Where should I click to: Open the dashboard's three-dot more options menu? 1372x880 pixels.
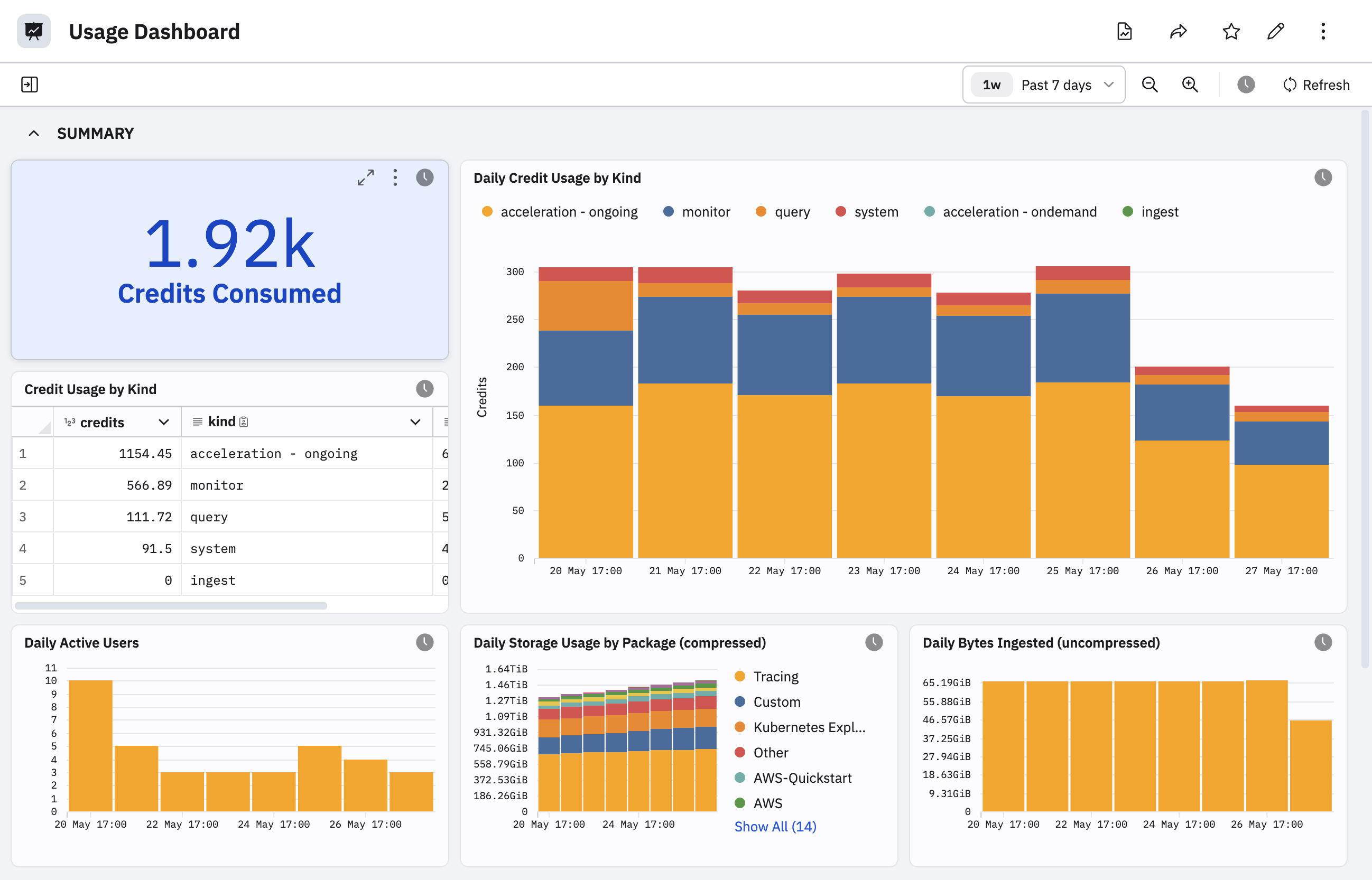tap(1323, 32)
